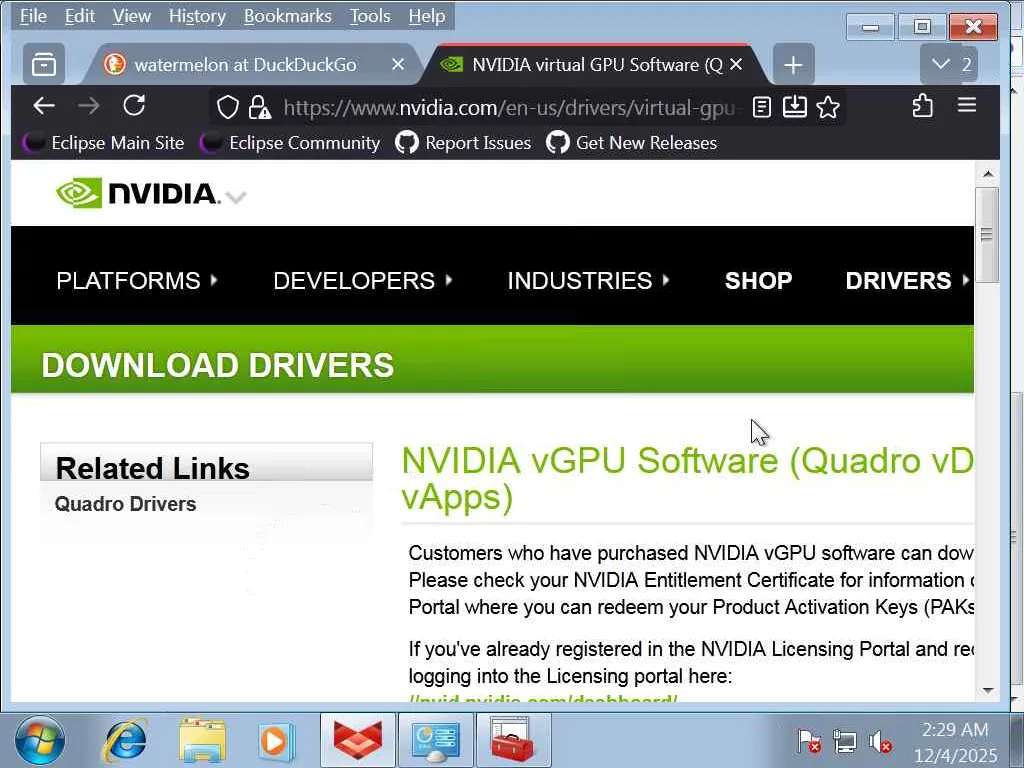
Task: Open Windows Media Player from taskbar
Action: pos(275,741)
